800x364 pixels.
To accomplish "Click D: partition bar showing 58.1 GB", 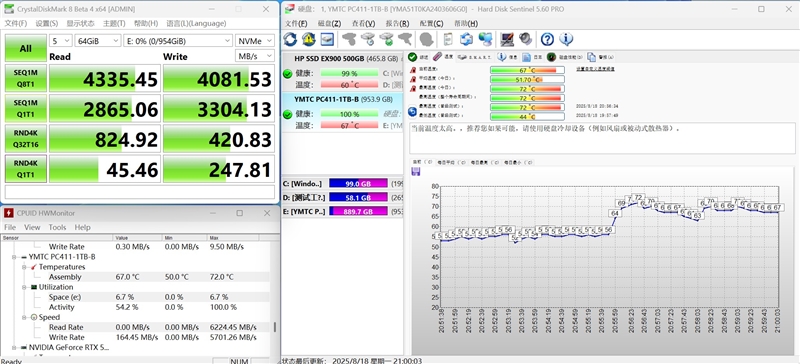I will 358,197.
